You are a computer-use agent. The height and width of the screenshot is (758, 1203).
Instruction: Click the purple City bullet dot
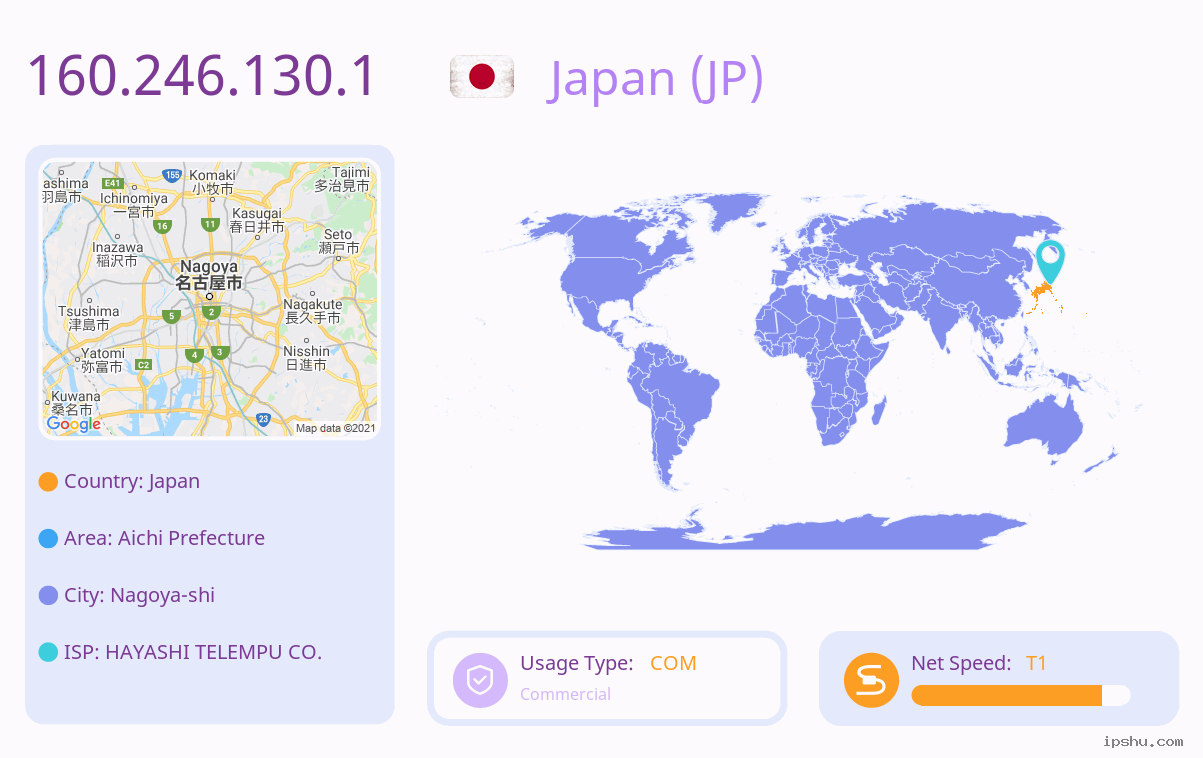[48, 595]
